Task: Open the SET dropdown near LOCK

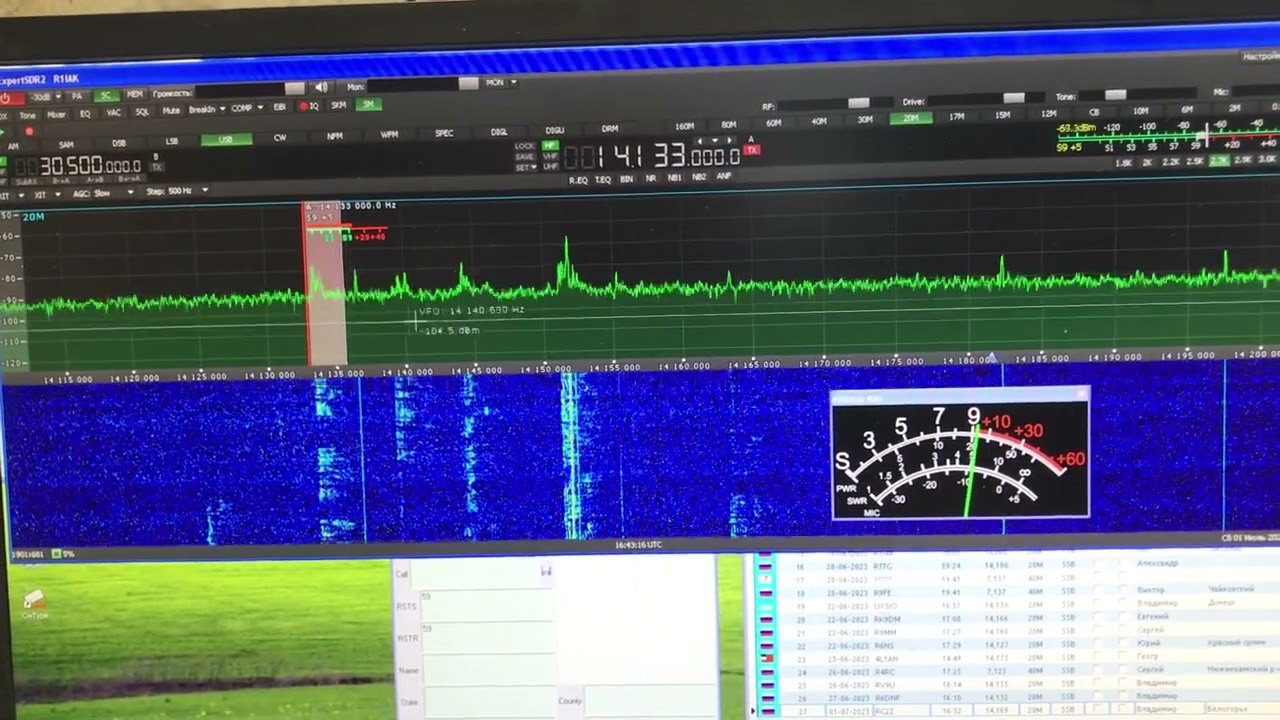Action: coord(526,167)
